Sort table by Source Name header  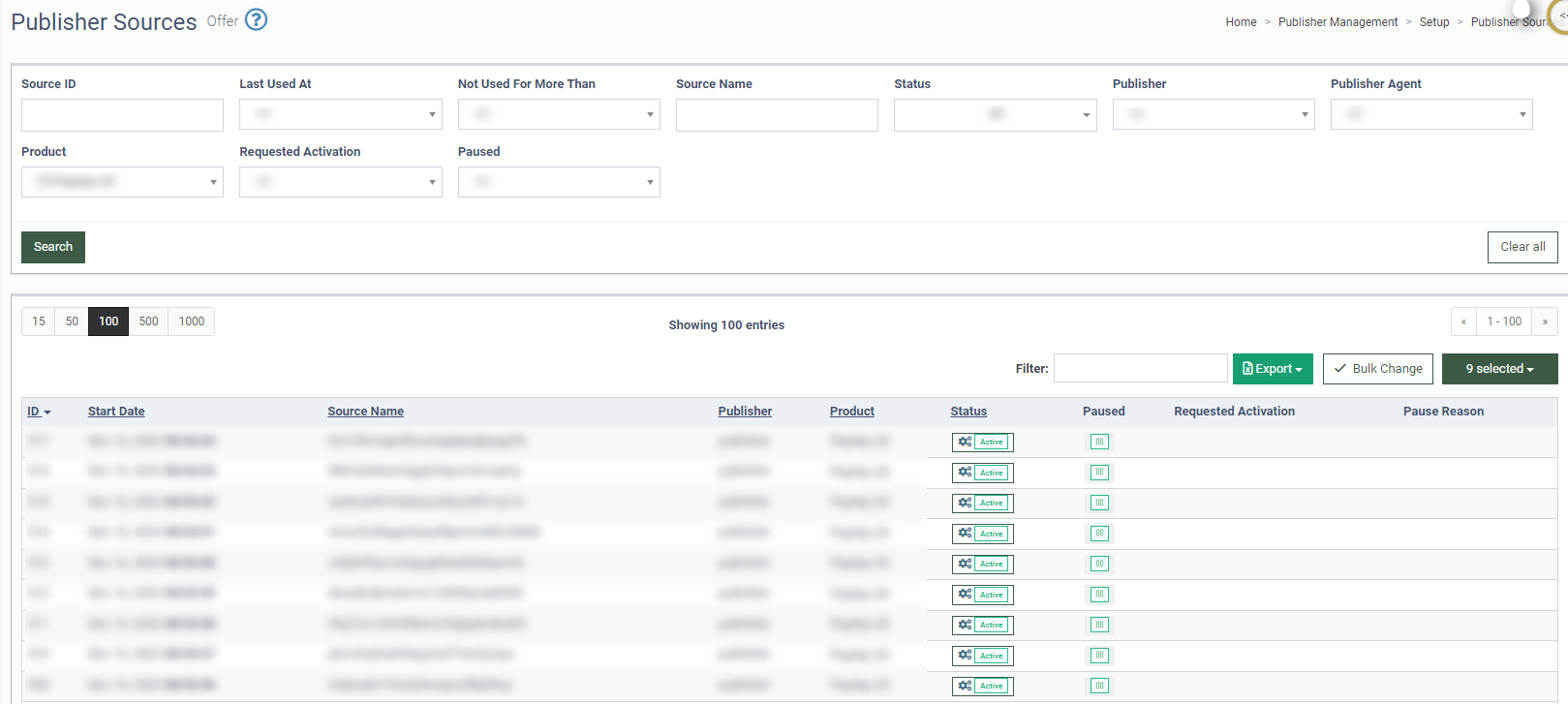365,412
